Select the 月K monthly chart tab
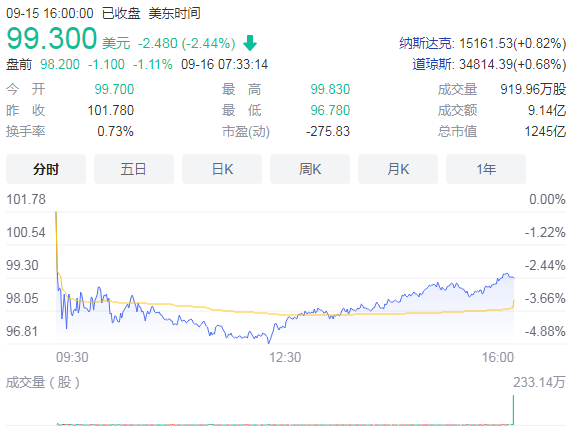The width and height of the screenshot is (574, 433). [398, 169]
